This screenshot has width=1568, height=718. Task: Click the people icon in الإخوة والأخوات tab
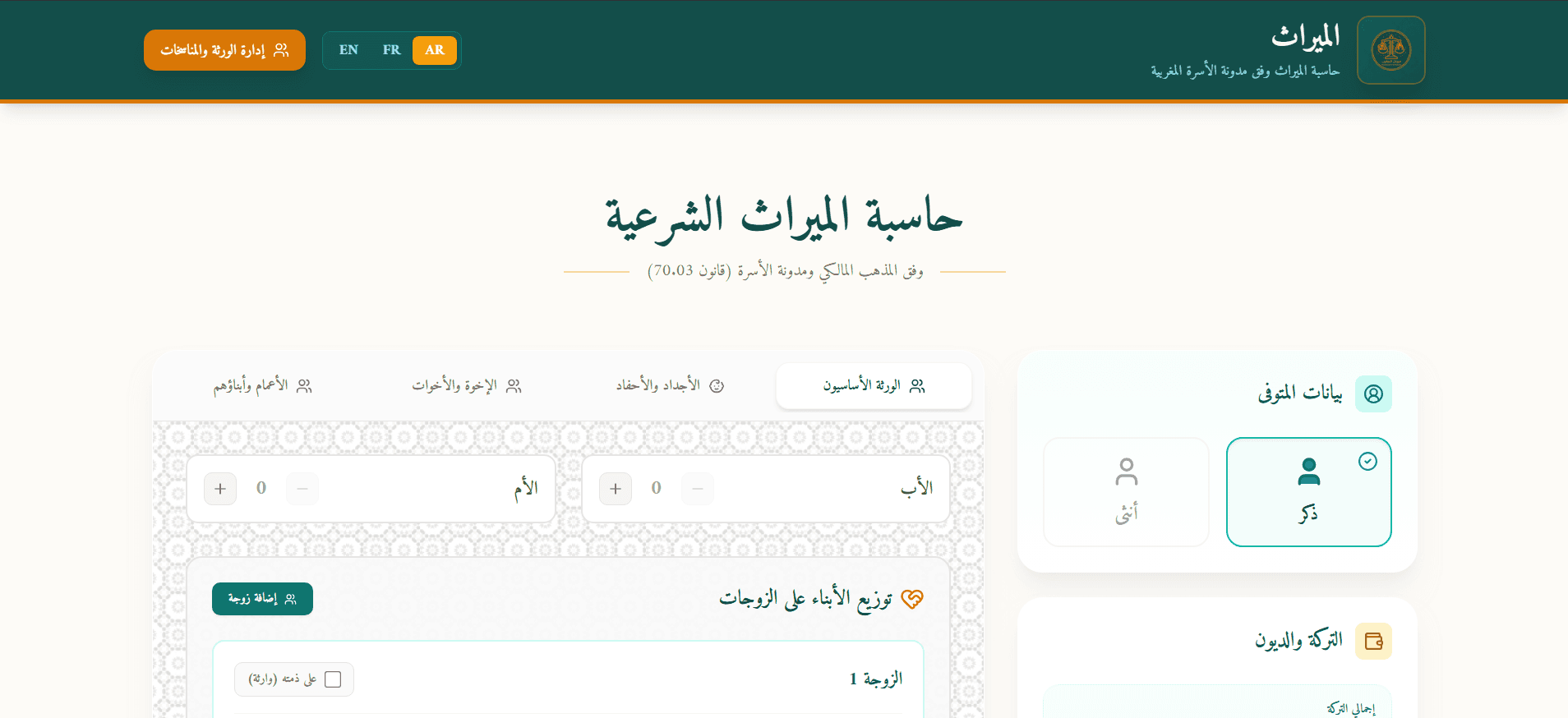click(514, 385)
